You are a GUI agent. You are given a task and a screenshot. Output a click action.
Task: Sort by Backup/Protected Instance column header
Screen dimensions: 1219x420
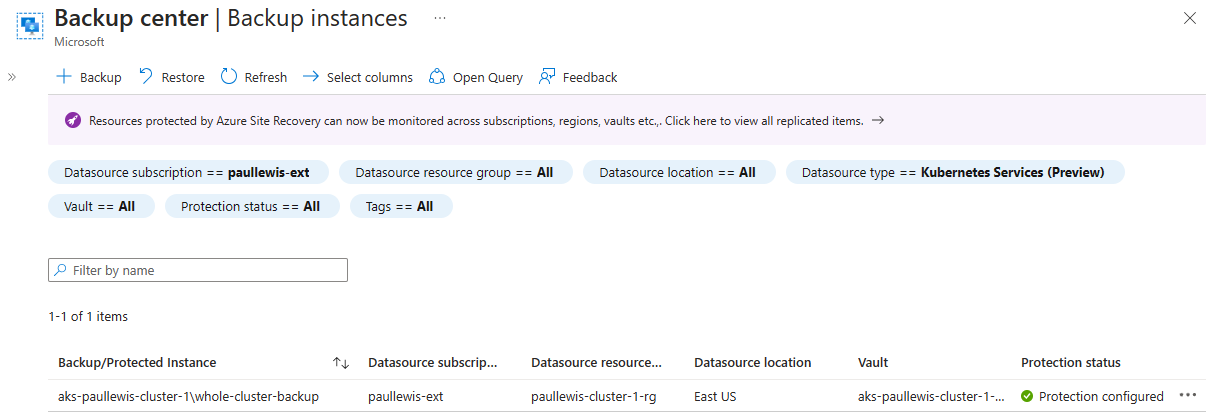137,362
